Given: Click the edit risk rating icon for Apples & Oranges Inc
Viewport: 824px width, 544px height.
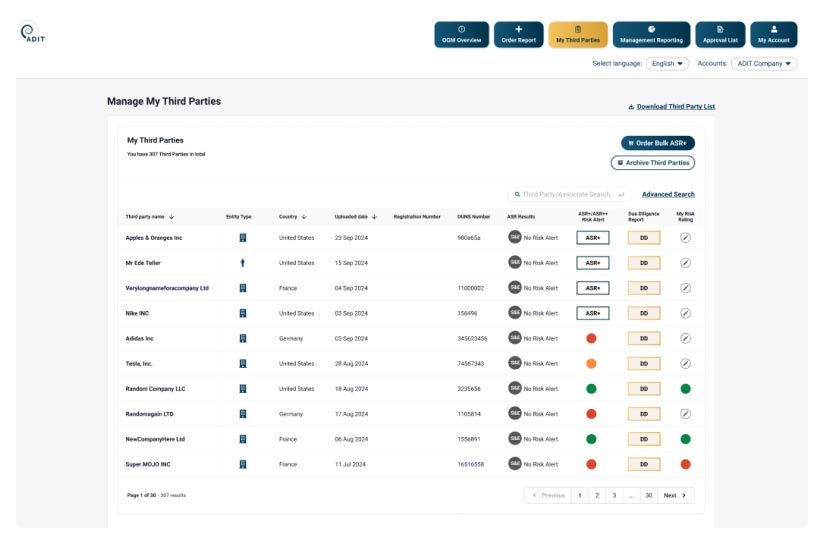Looking at the screenshot, I should point(685,238).
